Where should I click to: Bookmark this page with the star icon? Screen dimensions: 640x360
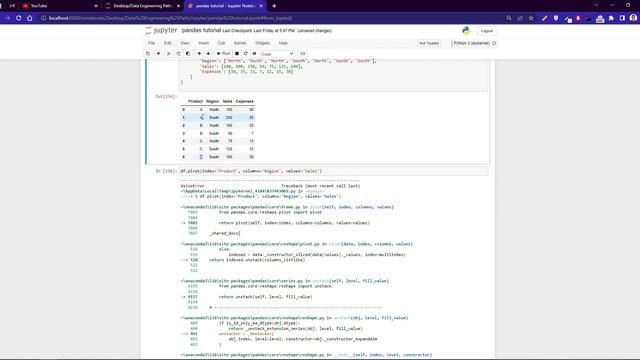[x=531, y=18]
